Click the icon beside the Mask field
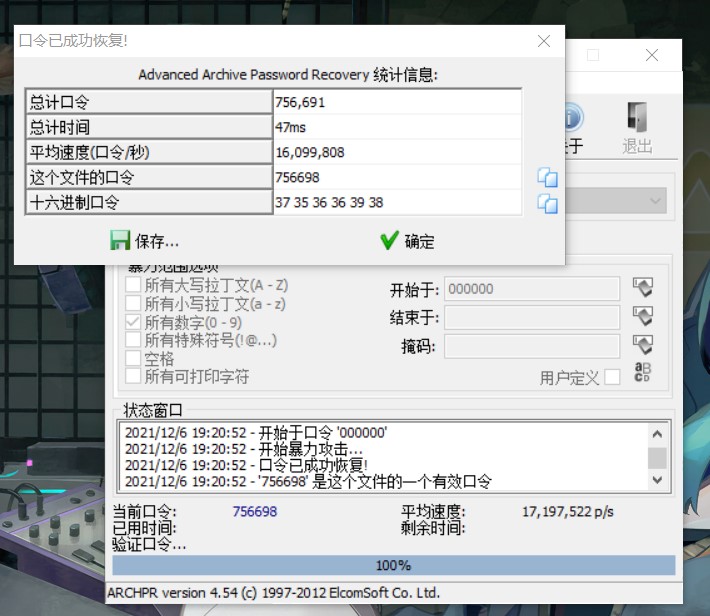 click(x=643, y=345)
